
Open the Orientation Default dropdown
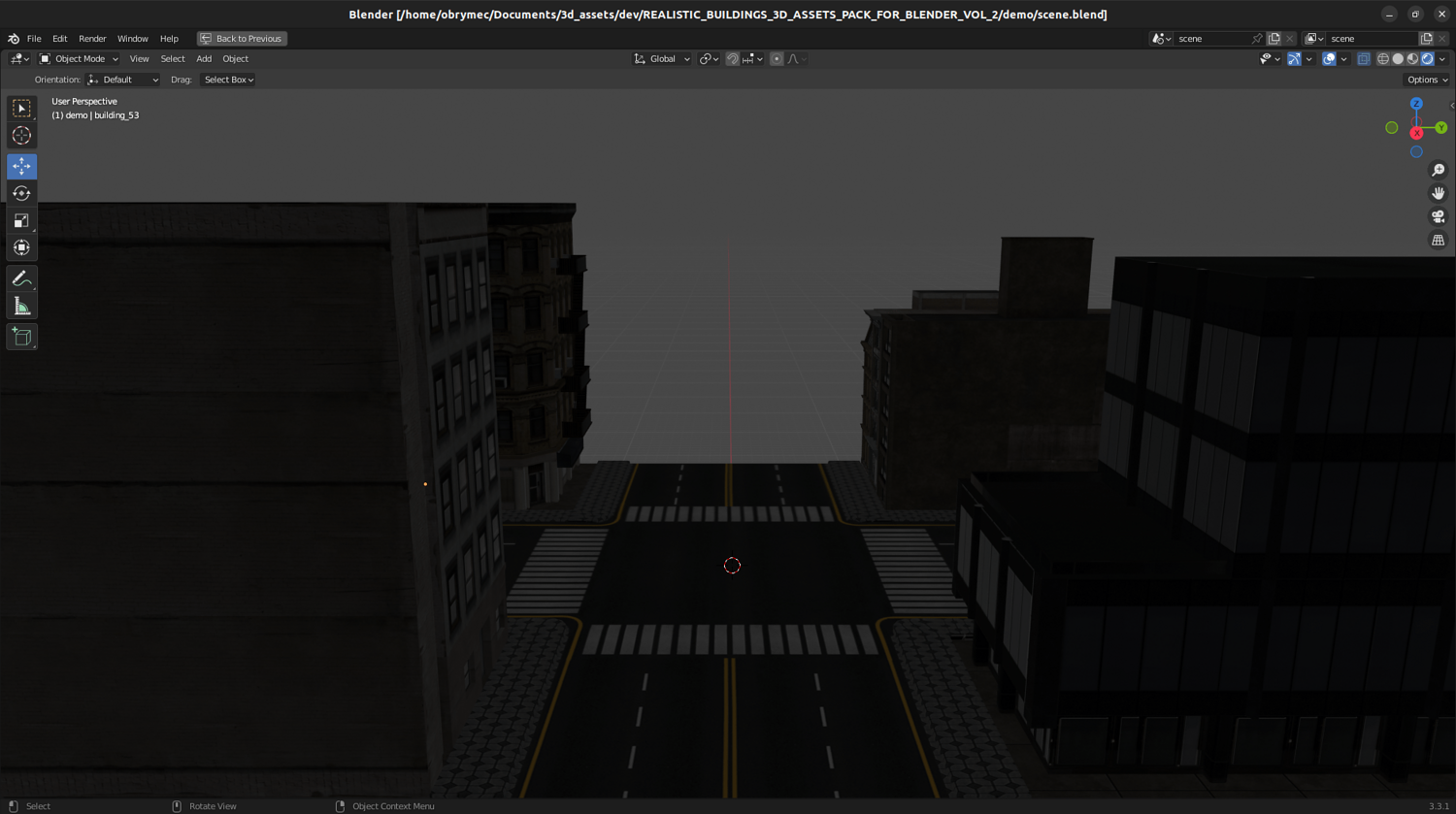coord(122,80)
